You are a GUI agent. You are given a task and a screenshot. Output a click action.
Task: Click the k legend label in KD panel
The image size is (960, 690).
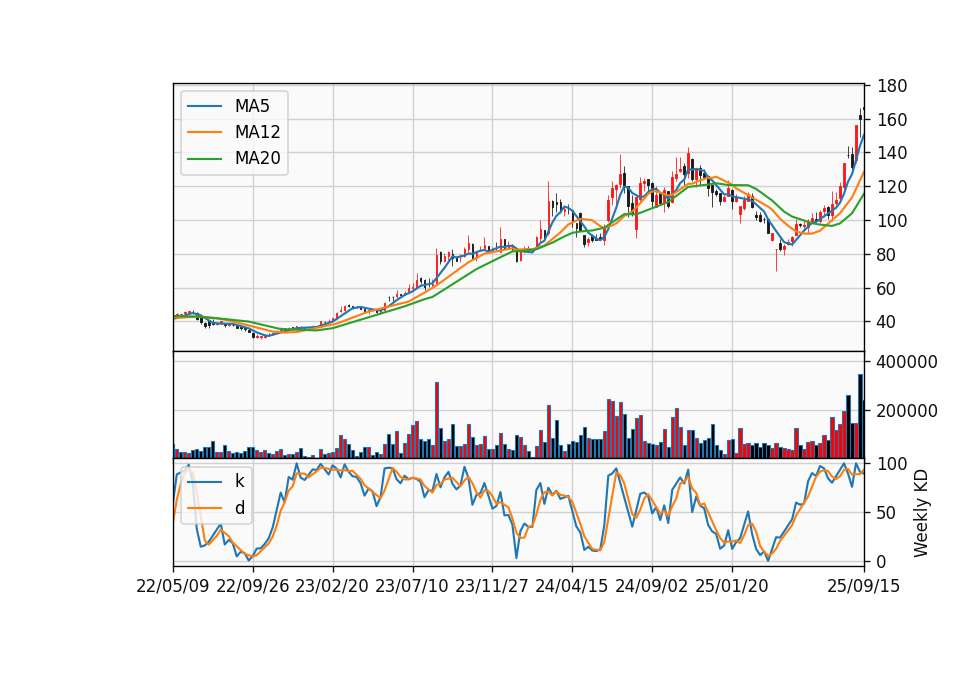click(239, 481)
